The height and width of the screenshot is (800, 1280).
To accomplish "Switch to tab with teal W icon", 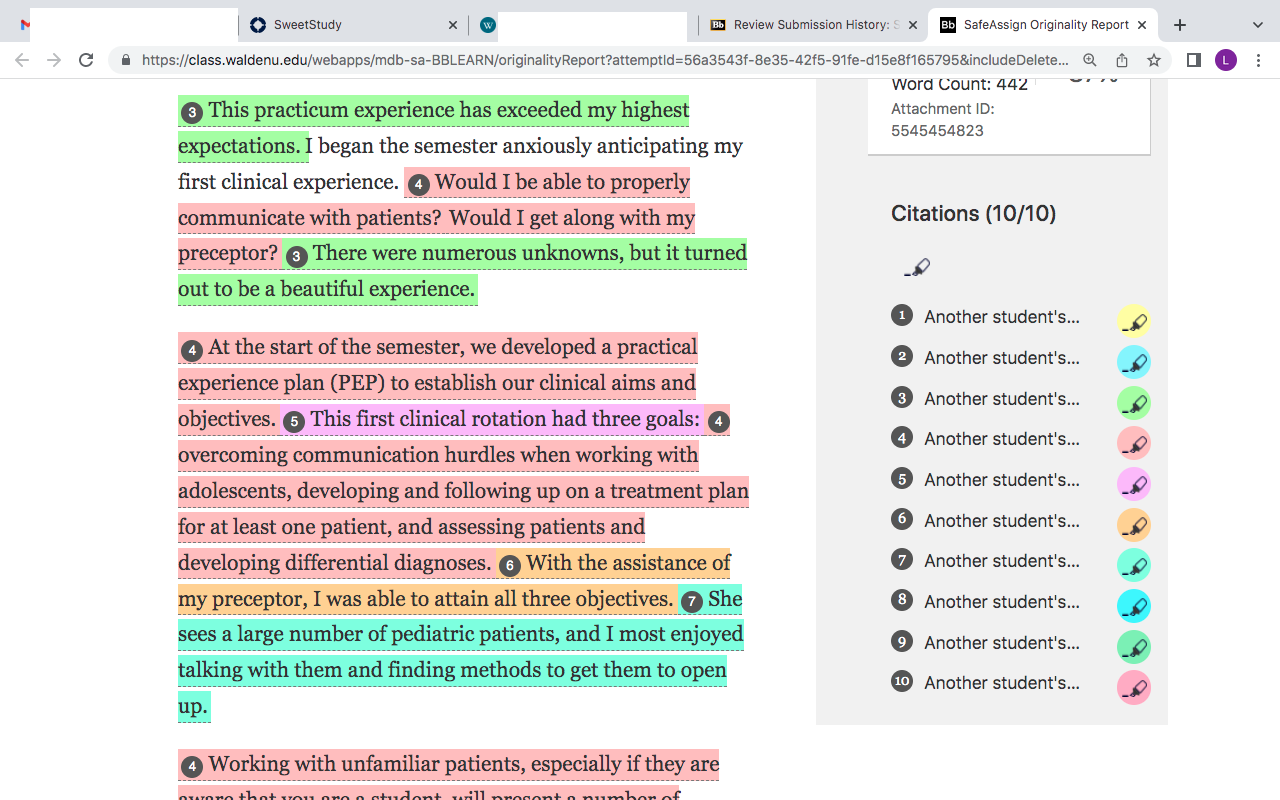I will [488, 25].
